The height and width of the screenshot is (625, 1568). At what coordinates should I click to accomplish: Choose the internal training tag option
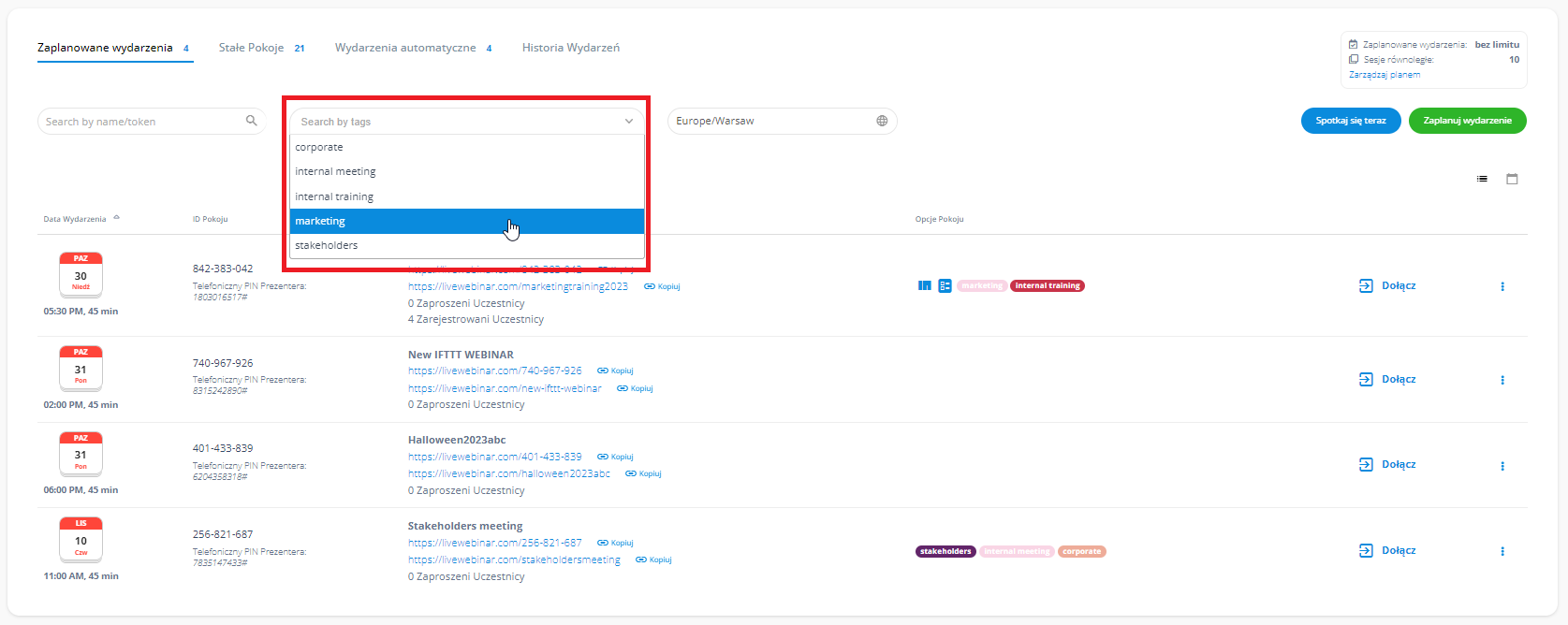(x=467, y=196)
